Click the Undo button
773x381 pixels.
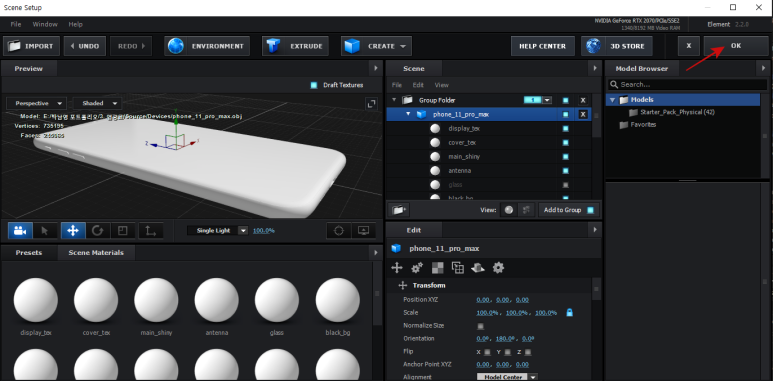[85, 46]
